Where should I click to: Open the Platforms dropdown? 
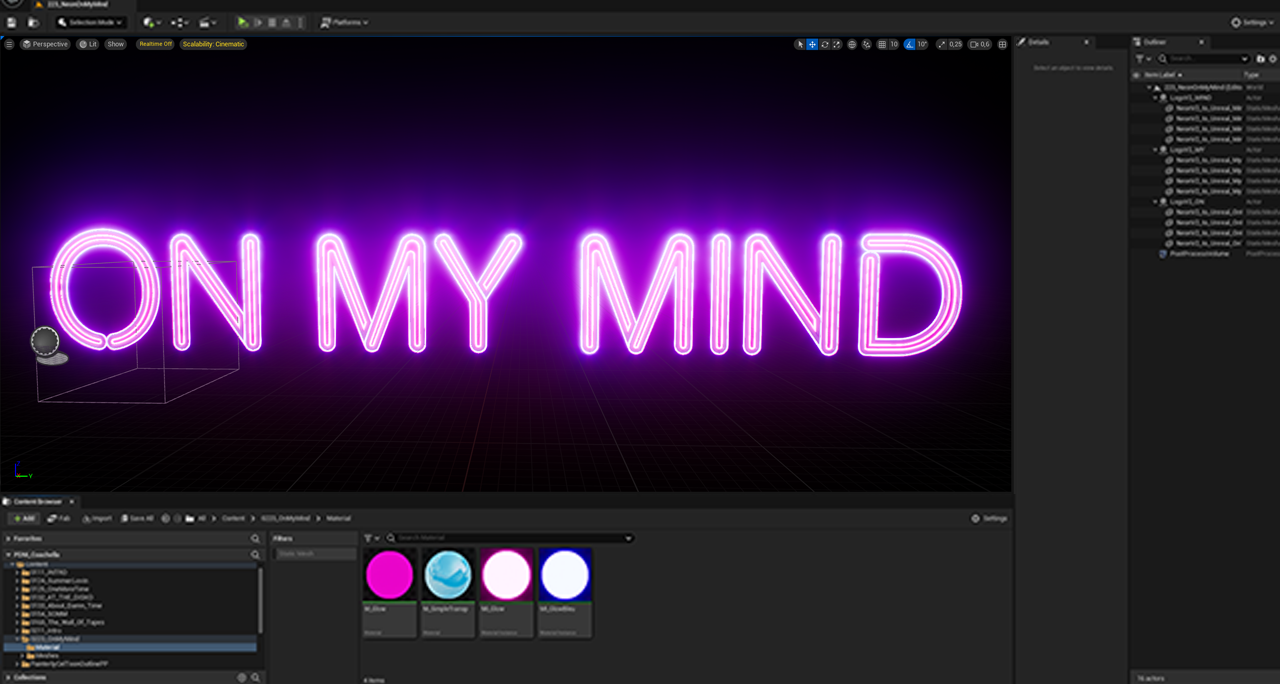[x=344, y=21]
